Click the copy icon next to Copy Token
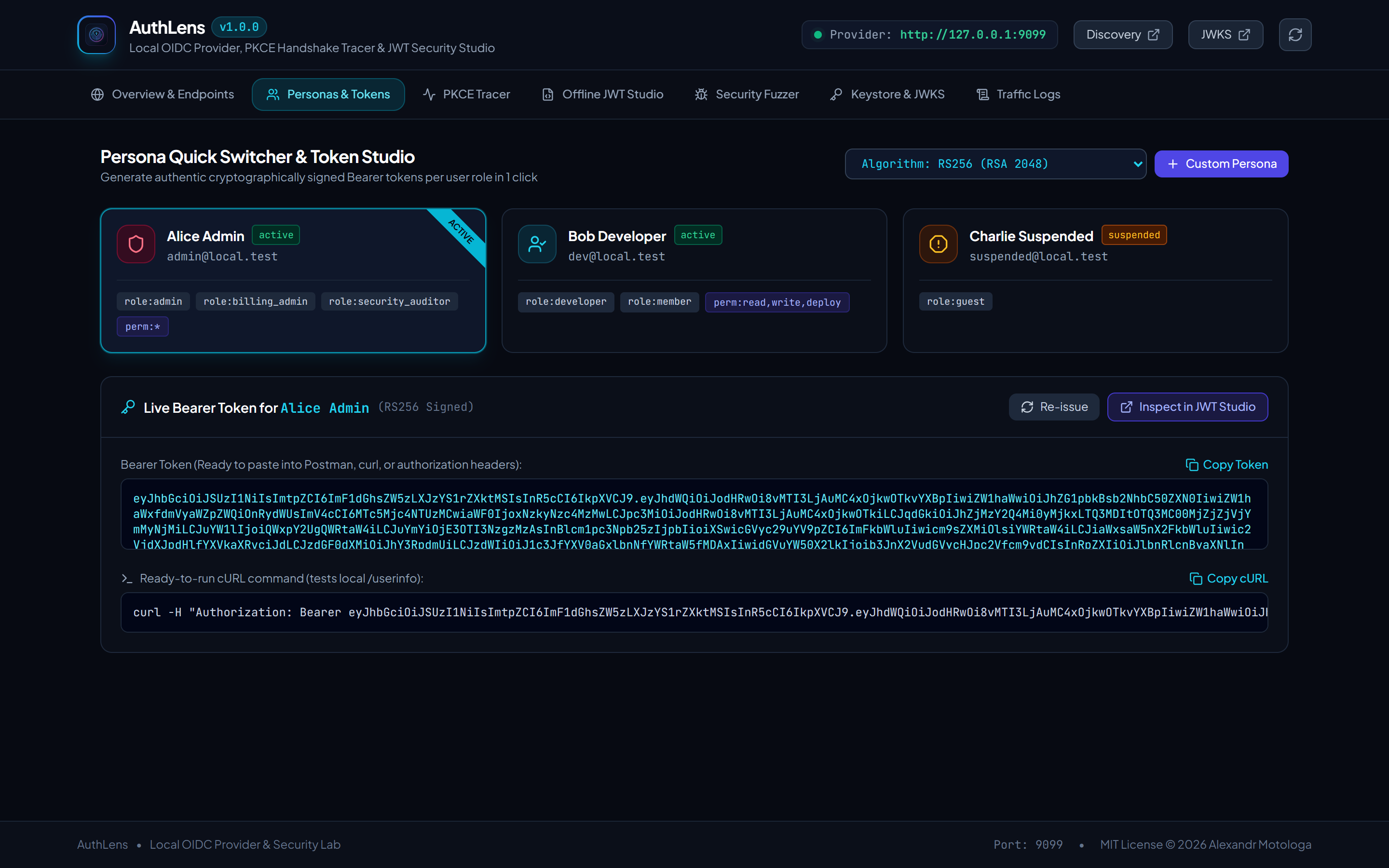Screen dimensions: 1389x868 point(1192,464)
